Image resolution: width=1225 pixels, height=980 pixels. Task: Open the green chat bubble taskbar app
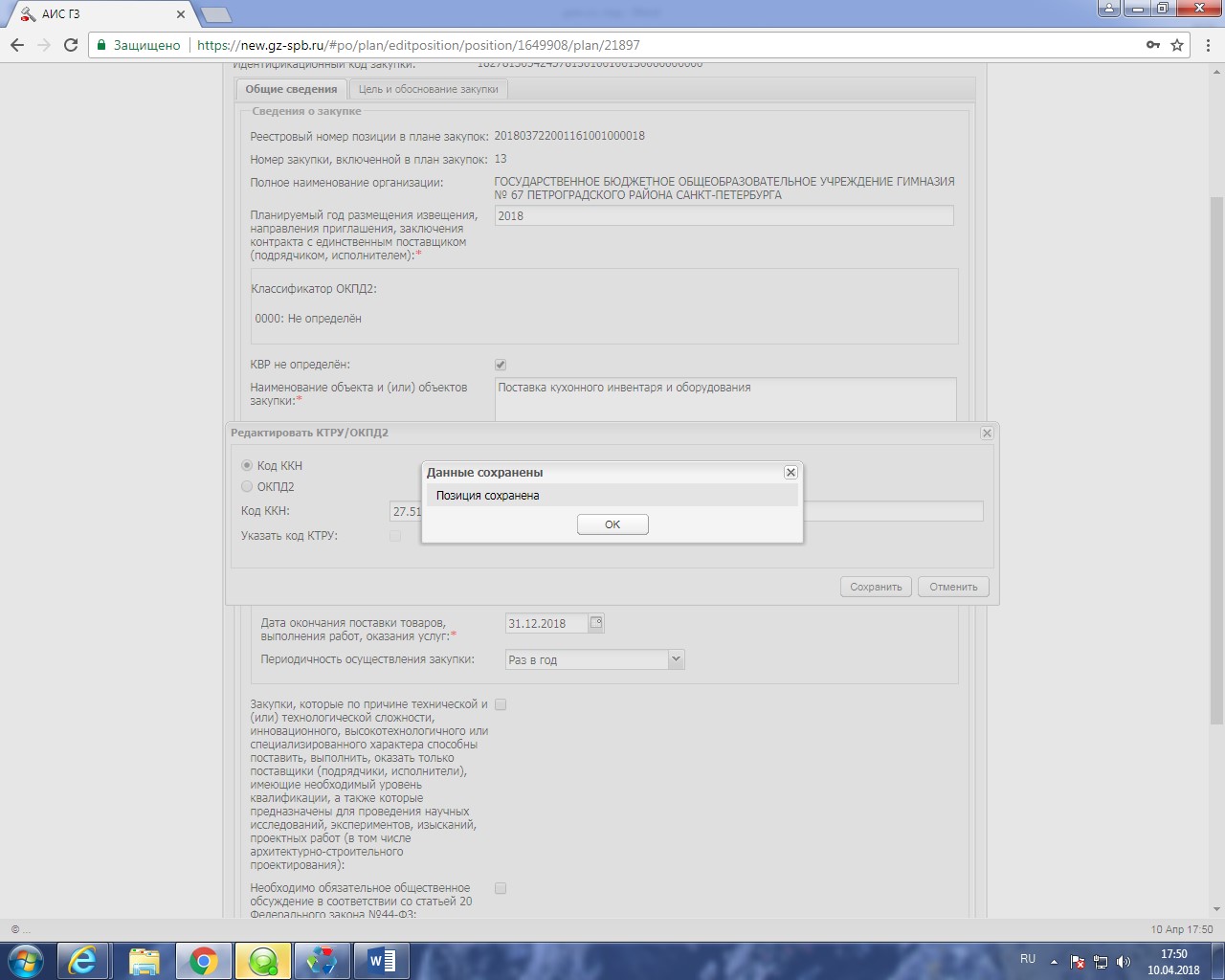coord(262,961)
